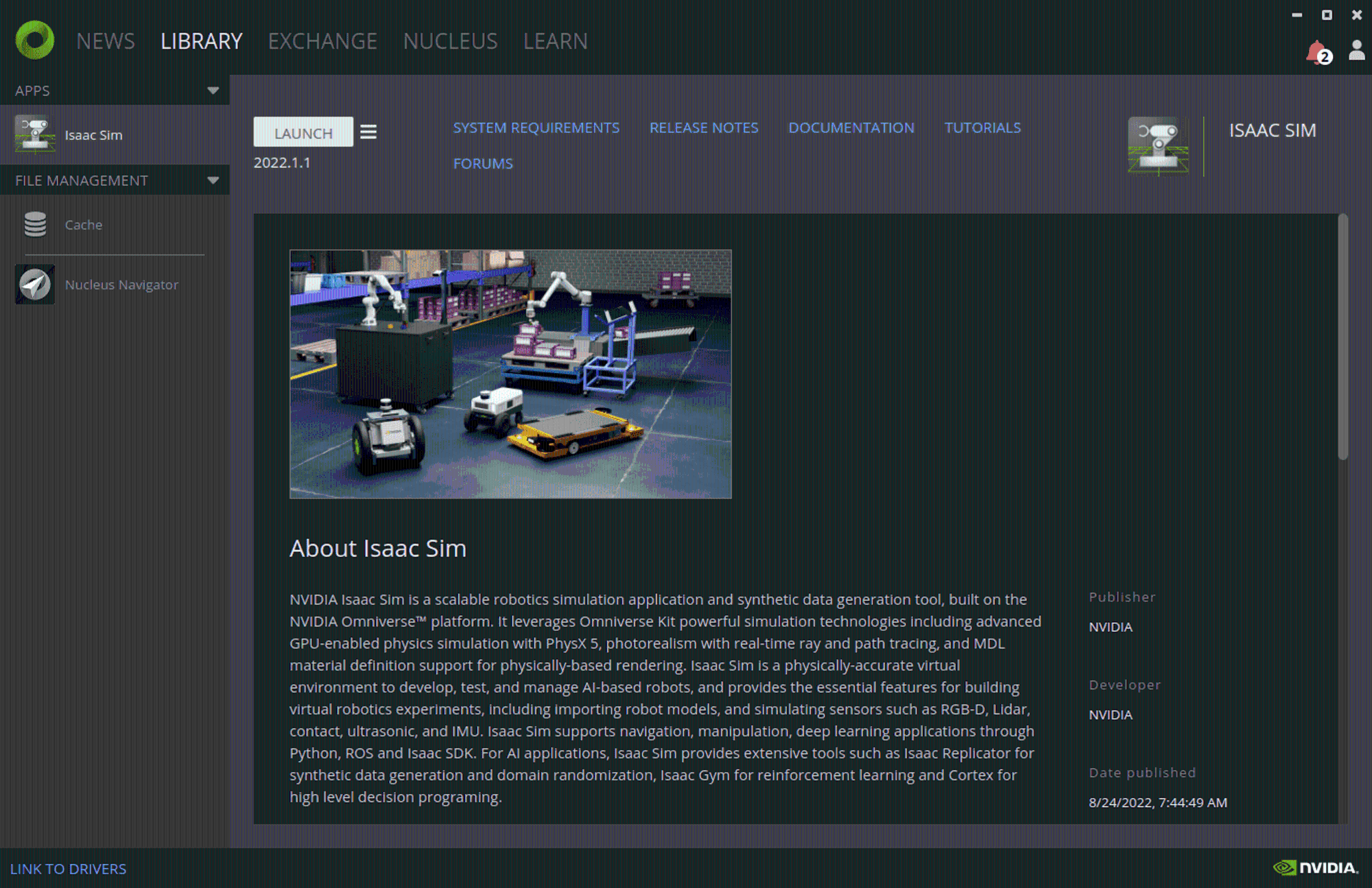Click the FILE MANAGEMENT header label
Viewport: 1372px width, 888px height.
[82, 180]
